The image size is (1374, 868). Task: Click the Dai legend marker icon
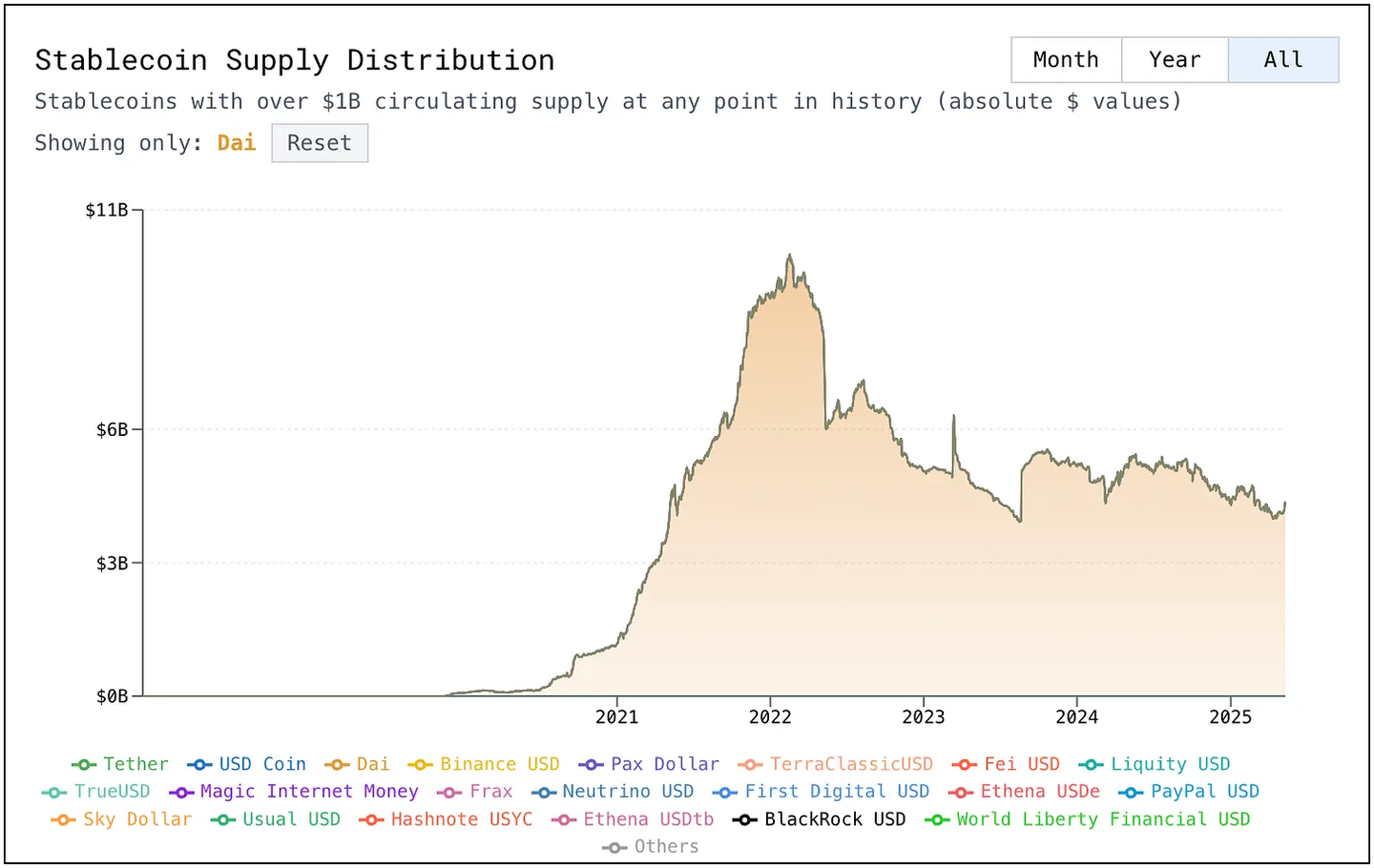click(337, 765)
